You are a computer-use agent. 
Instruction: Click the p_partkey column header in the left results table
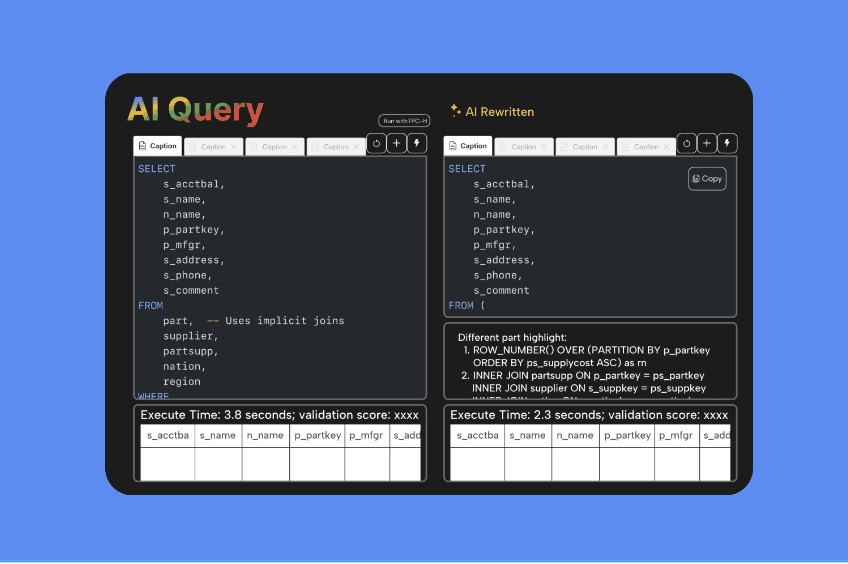pos(317,436)
